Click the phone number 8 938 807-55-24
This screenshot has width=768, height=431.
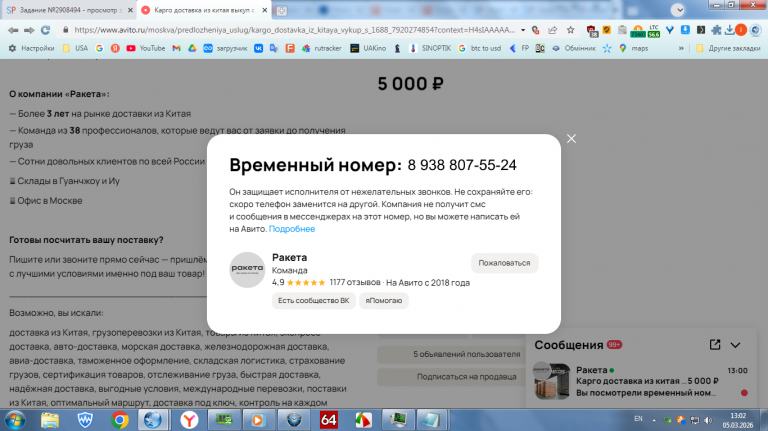(x=462, y=165)
